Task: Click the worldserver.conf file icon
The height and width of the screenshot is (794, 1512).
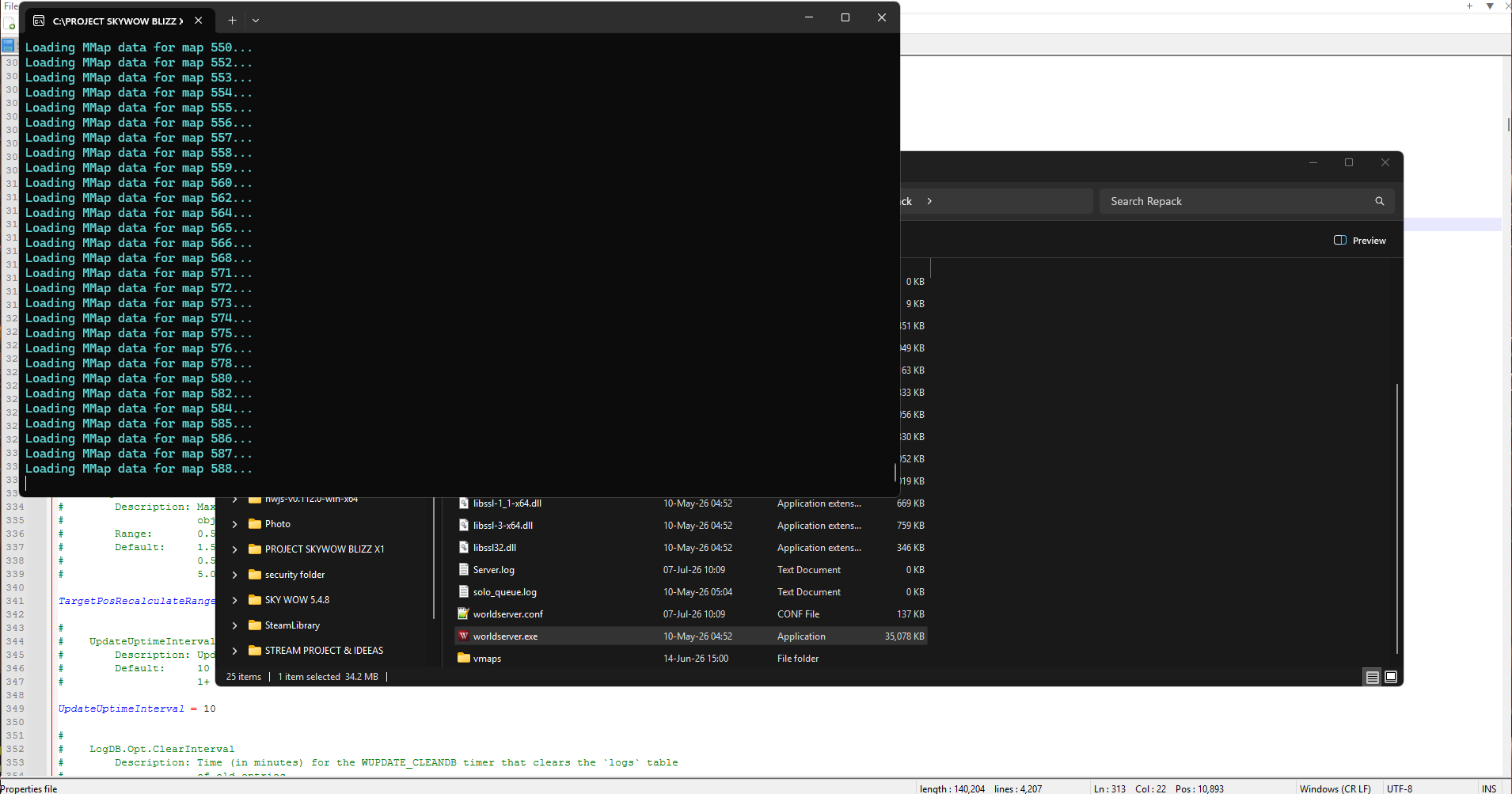Action: pyautogui.click(x=464, y=614)
